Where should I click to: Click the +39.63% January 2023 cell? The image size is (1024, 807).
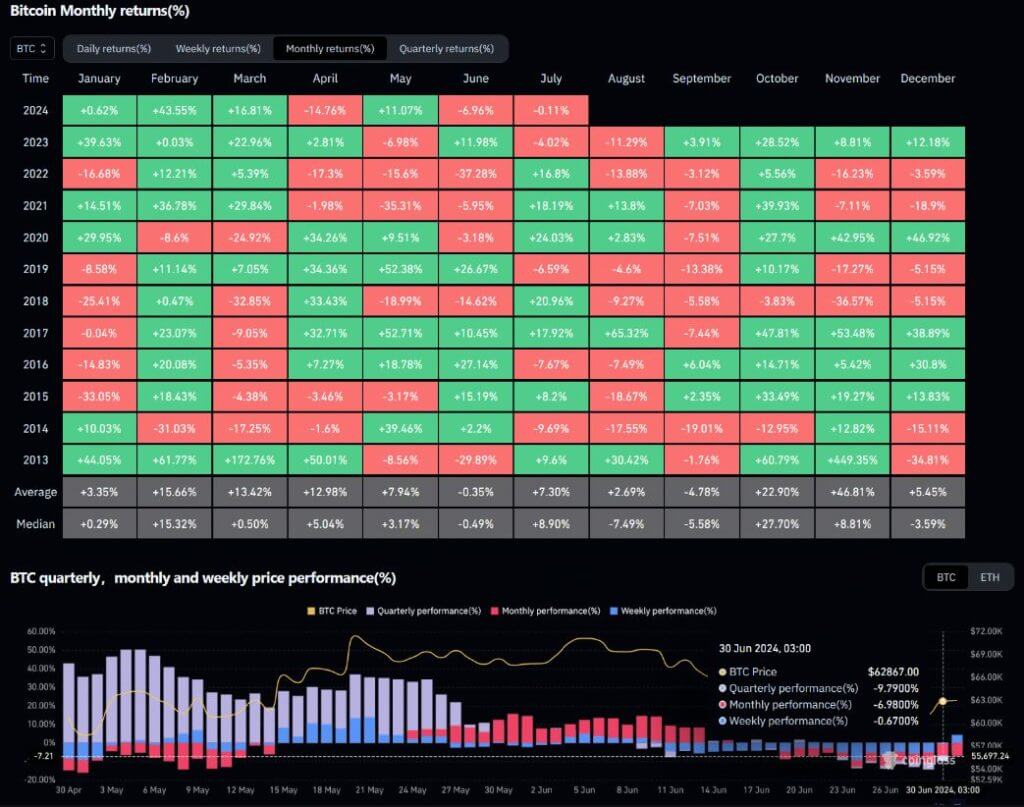click(x=99, y=142)
